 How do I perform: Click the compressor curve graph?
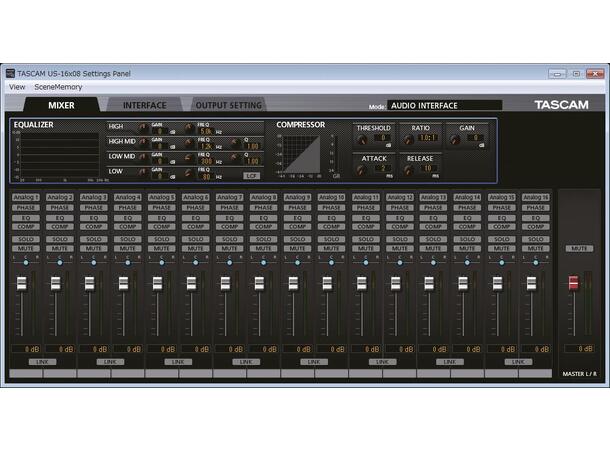click(301, 154)
